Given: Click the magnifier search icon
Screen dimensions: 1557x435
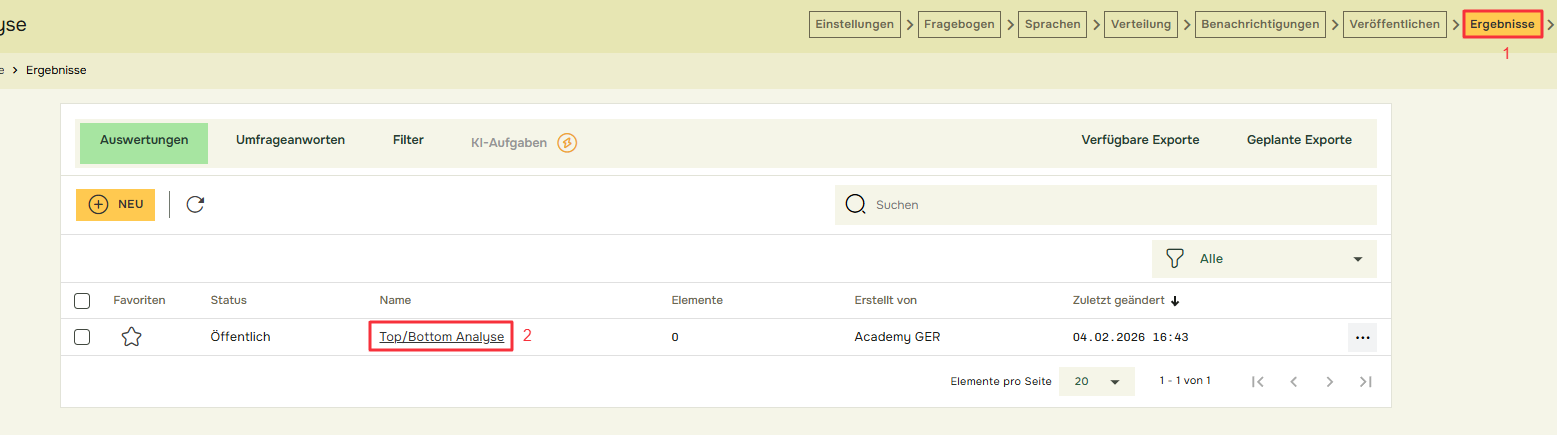Looking at the screenshot, I should click(x=855, y=204).
